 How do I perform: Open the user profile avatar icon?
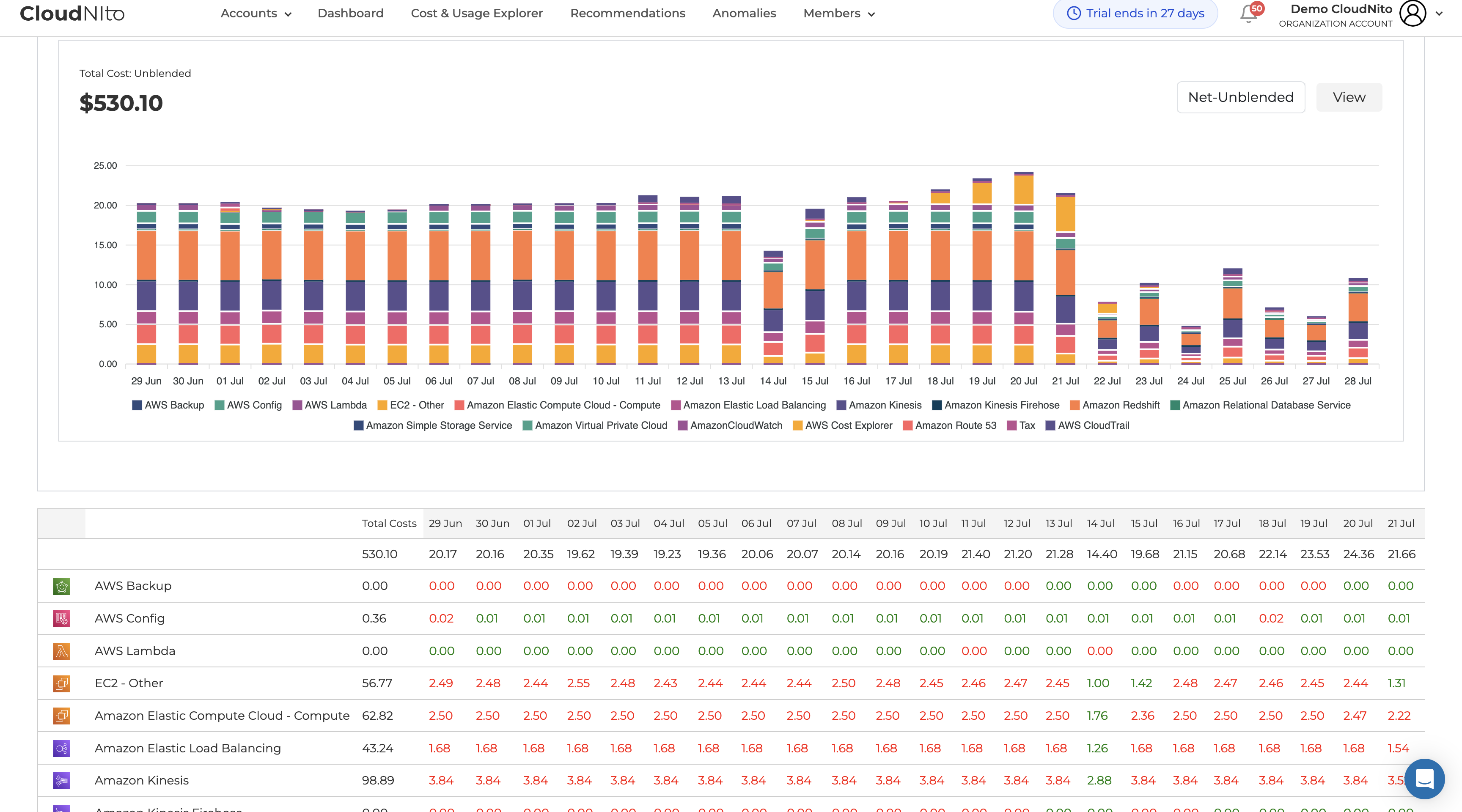click(x=1413, y=14)
